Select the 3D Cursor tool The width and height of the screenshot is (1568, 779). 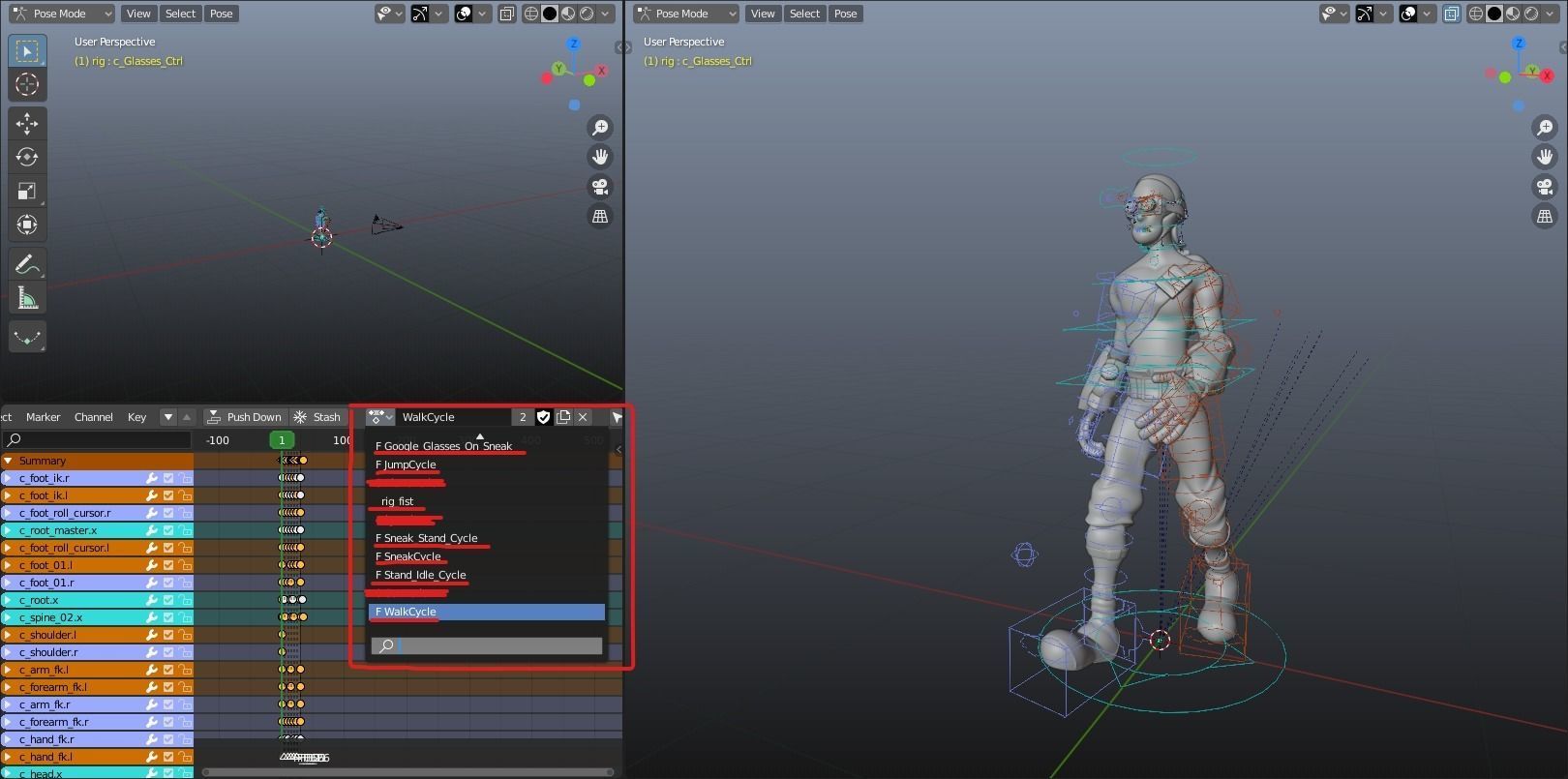[x=27, y=85]
